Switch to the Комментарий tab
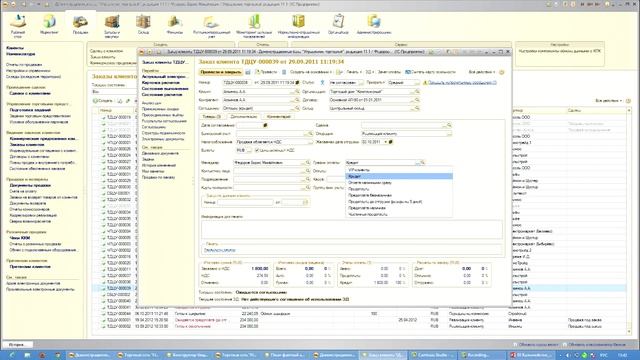 278,117
